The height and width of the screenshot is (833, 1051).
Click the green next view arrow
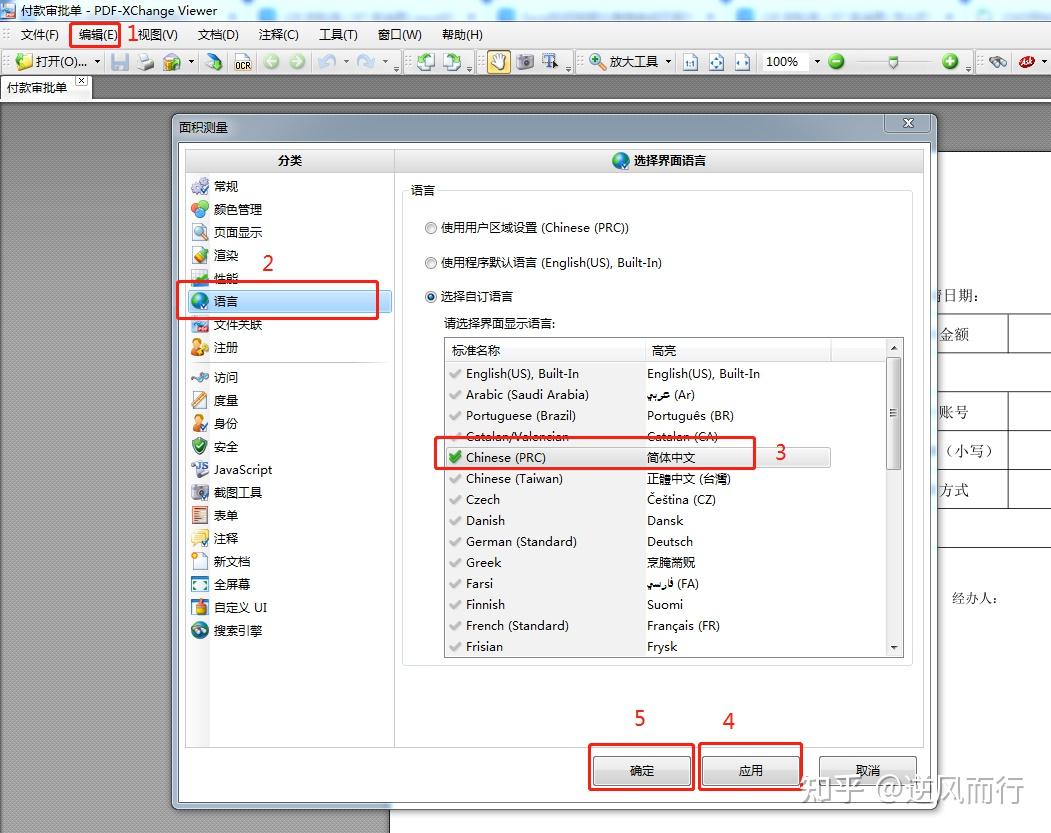coord(297,62)
